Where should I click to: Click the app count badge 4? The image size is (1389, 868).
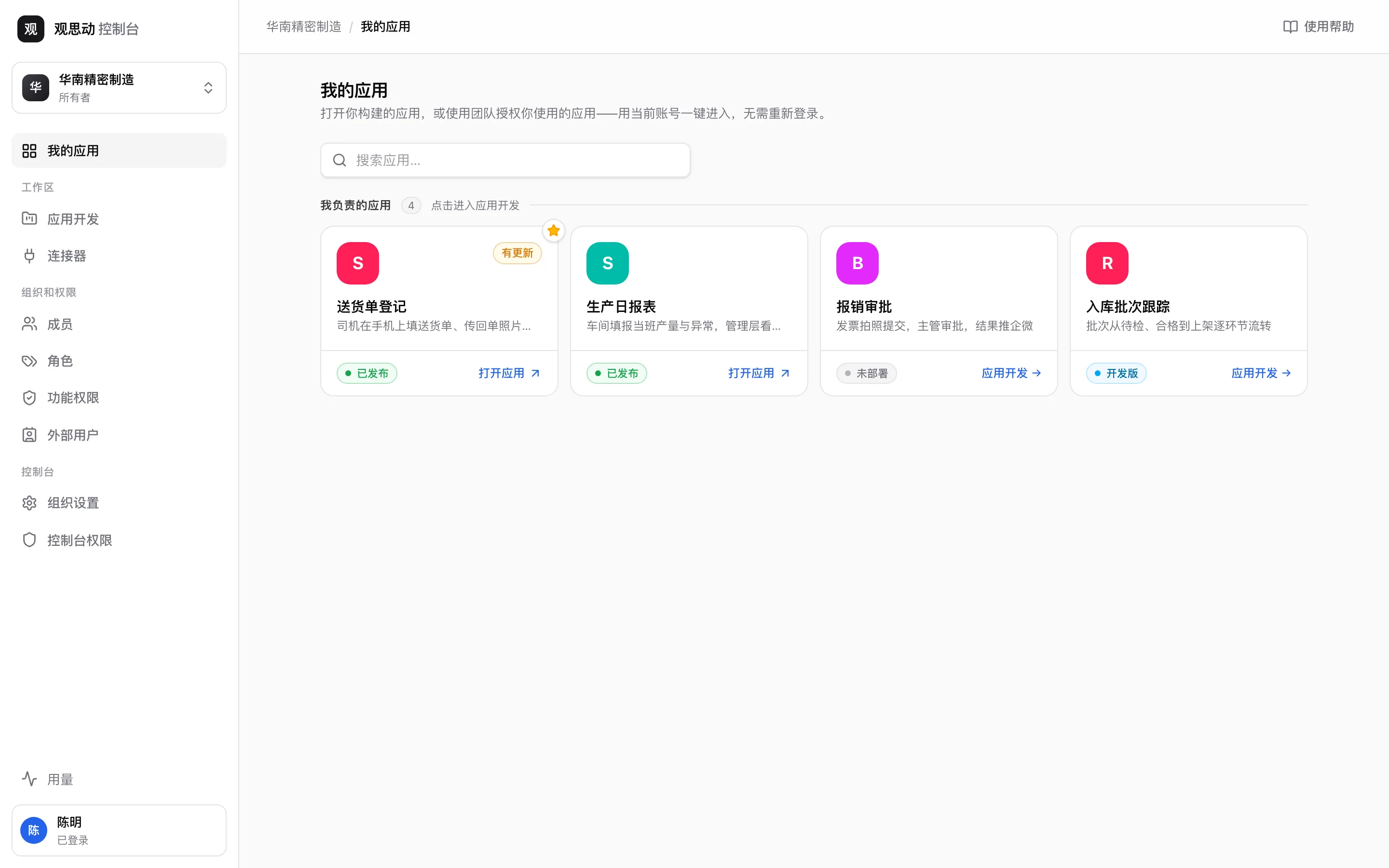[411, 205]
